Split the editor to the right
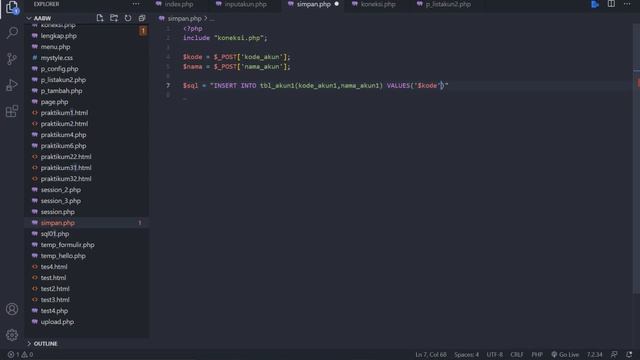The width and height of the screenshot is (640, 360). 611,4
